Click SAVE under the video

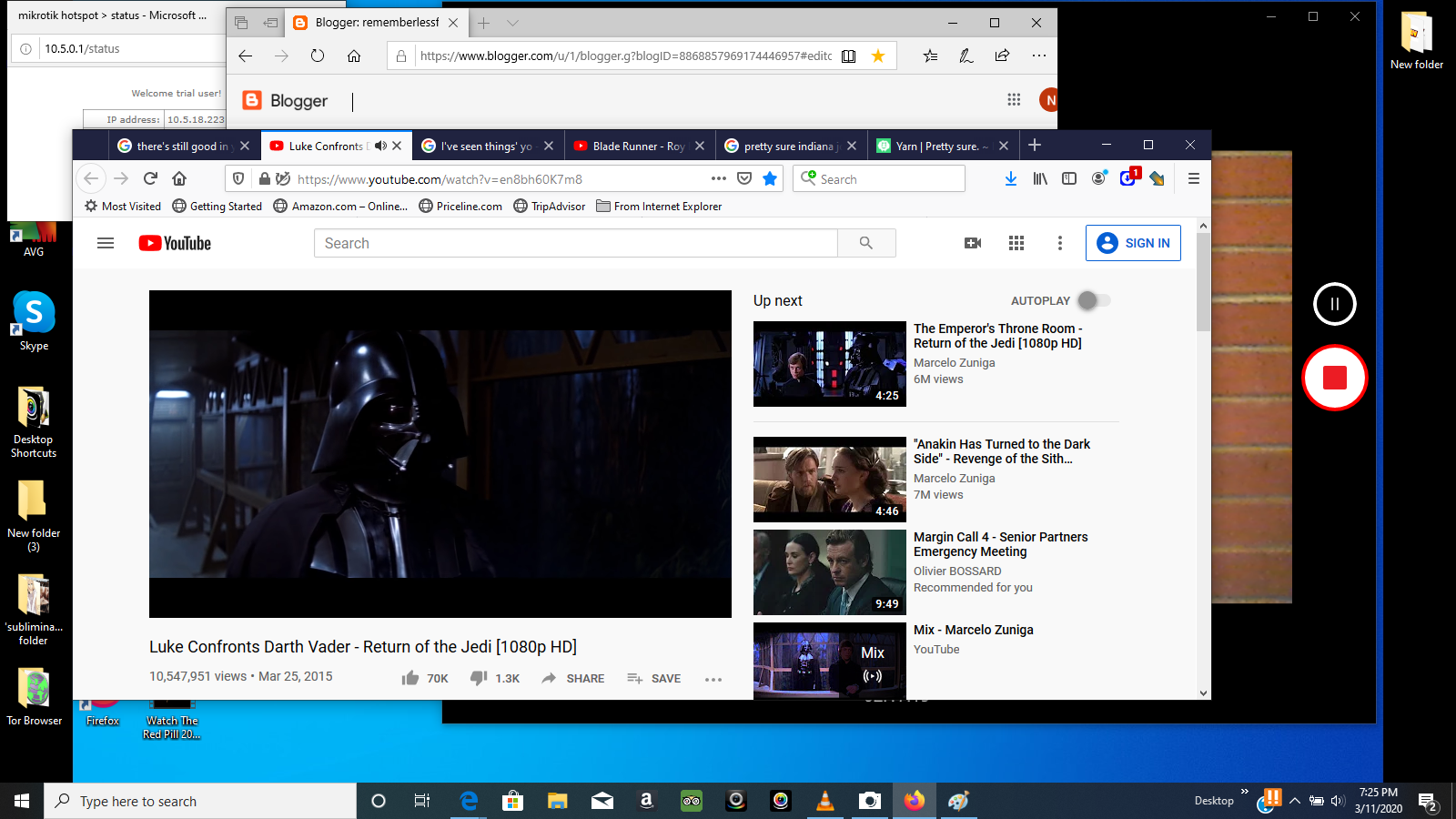click(x=653, y=679)
